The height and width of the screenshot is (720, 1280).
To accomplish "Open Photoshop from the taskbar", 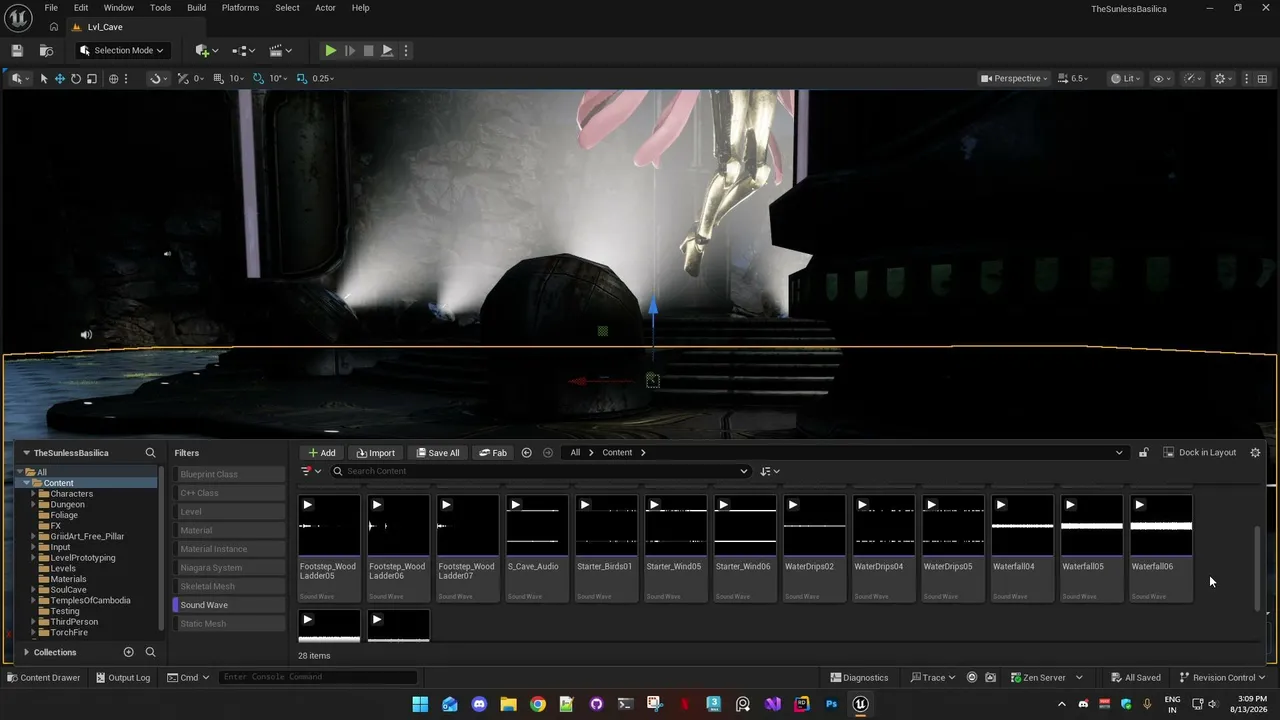I will coord(831,704).
